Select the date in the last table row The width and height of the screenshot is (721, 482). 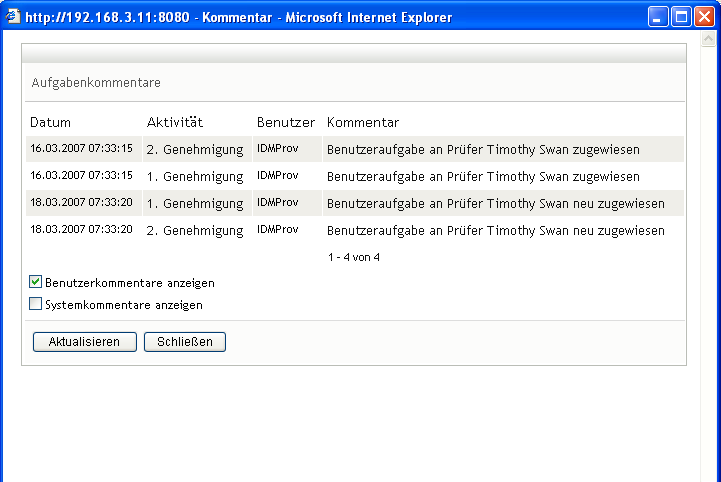(x=81, y=229)
